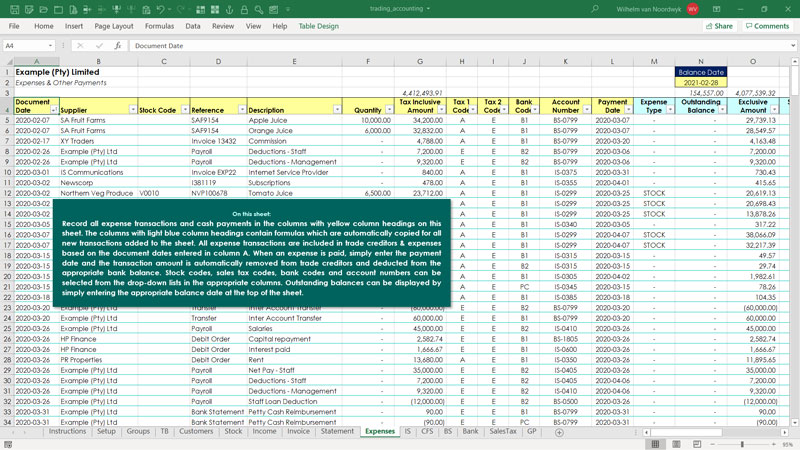The image size is (800, 450).
Task: Switch to Page Layout view in status bar
Action: tap(676, 444)
